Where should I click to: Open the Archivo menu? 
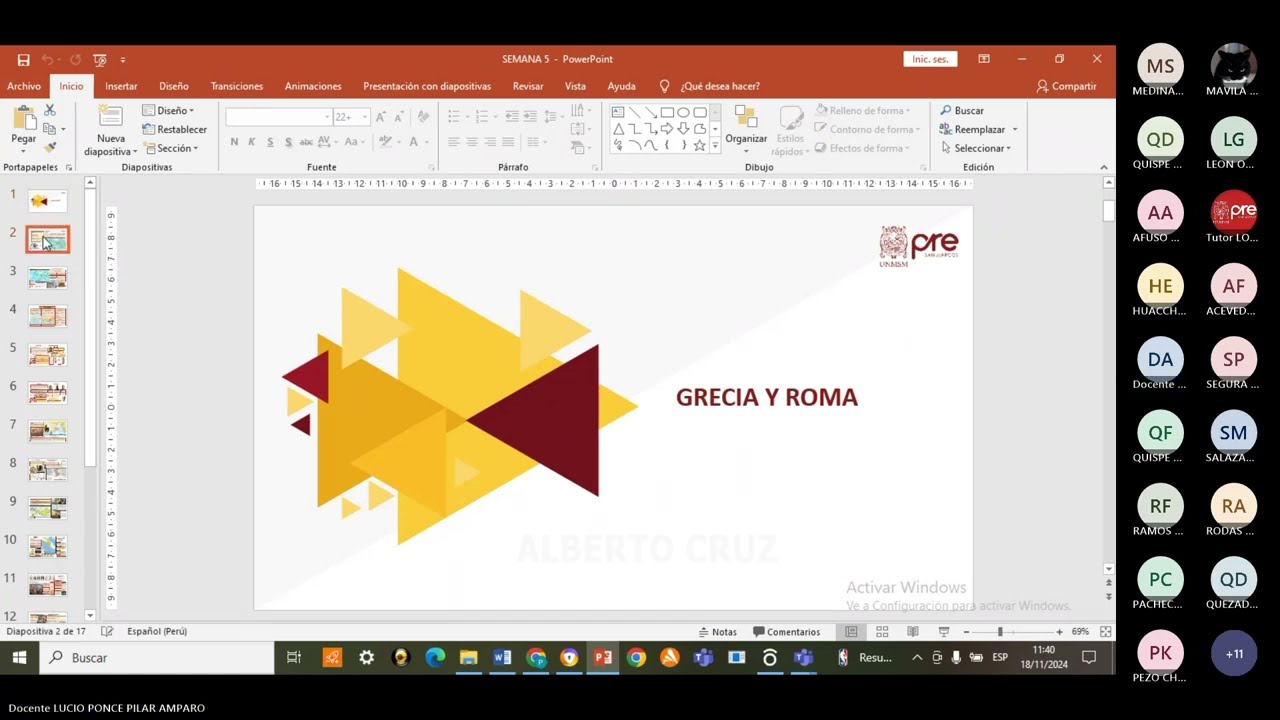[x=24, y=86]
